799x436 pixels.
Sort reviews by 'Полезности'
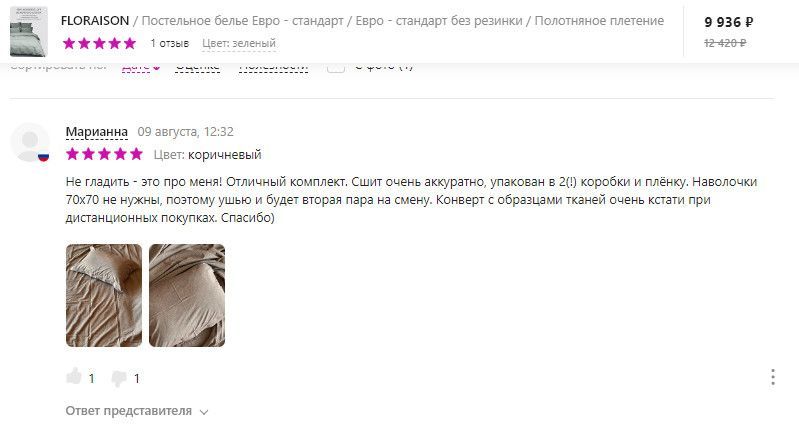click(x=274, y=67)
